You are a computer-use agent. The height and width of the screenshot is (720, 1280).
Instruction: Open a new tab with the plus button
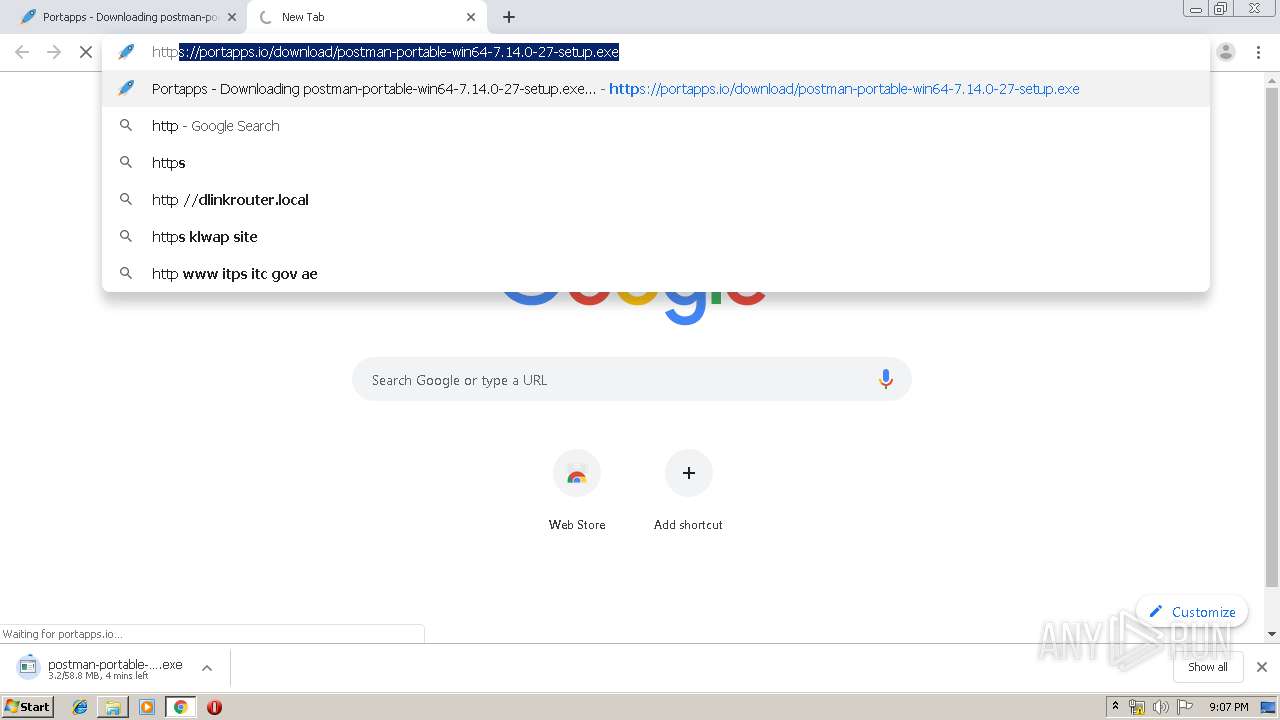509,17
